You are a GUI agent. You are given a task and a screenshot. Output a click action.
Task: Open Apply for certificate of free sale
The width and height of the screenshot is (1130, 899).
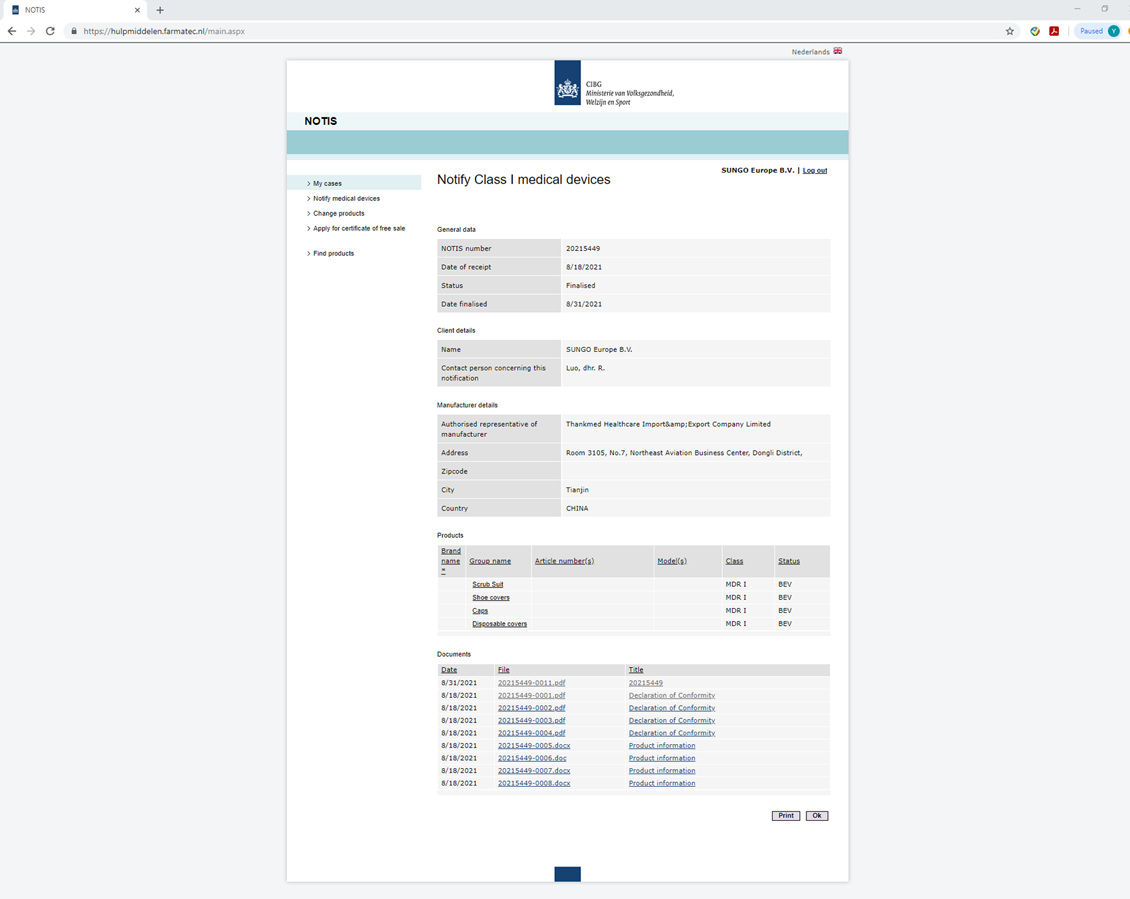(x=359, y=229)
